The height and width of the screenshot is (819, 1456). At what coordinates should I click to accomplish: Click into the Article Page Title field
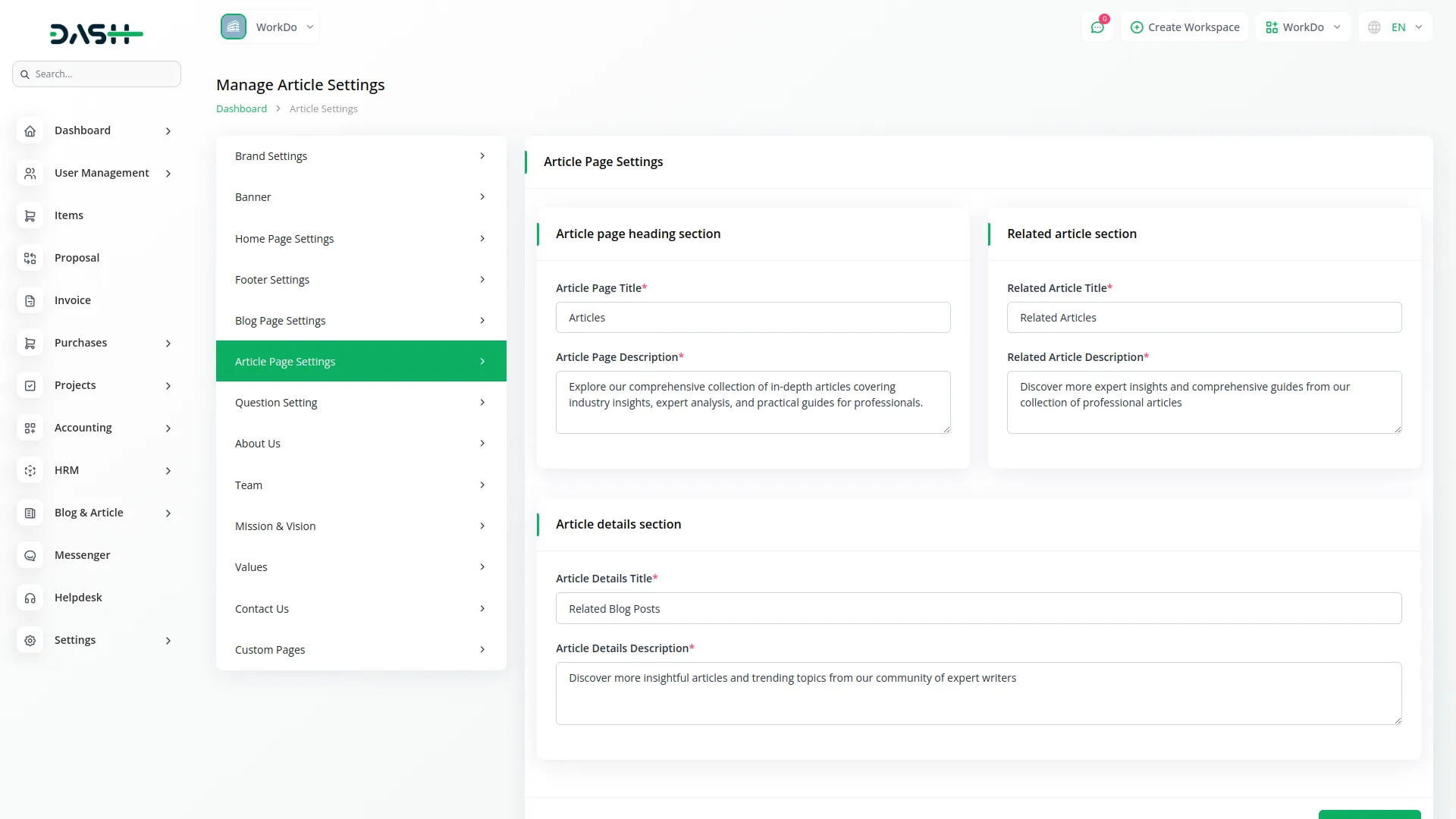tap(752, 318)
